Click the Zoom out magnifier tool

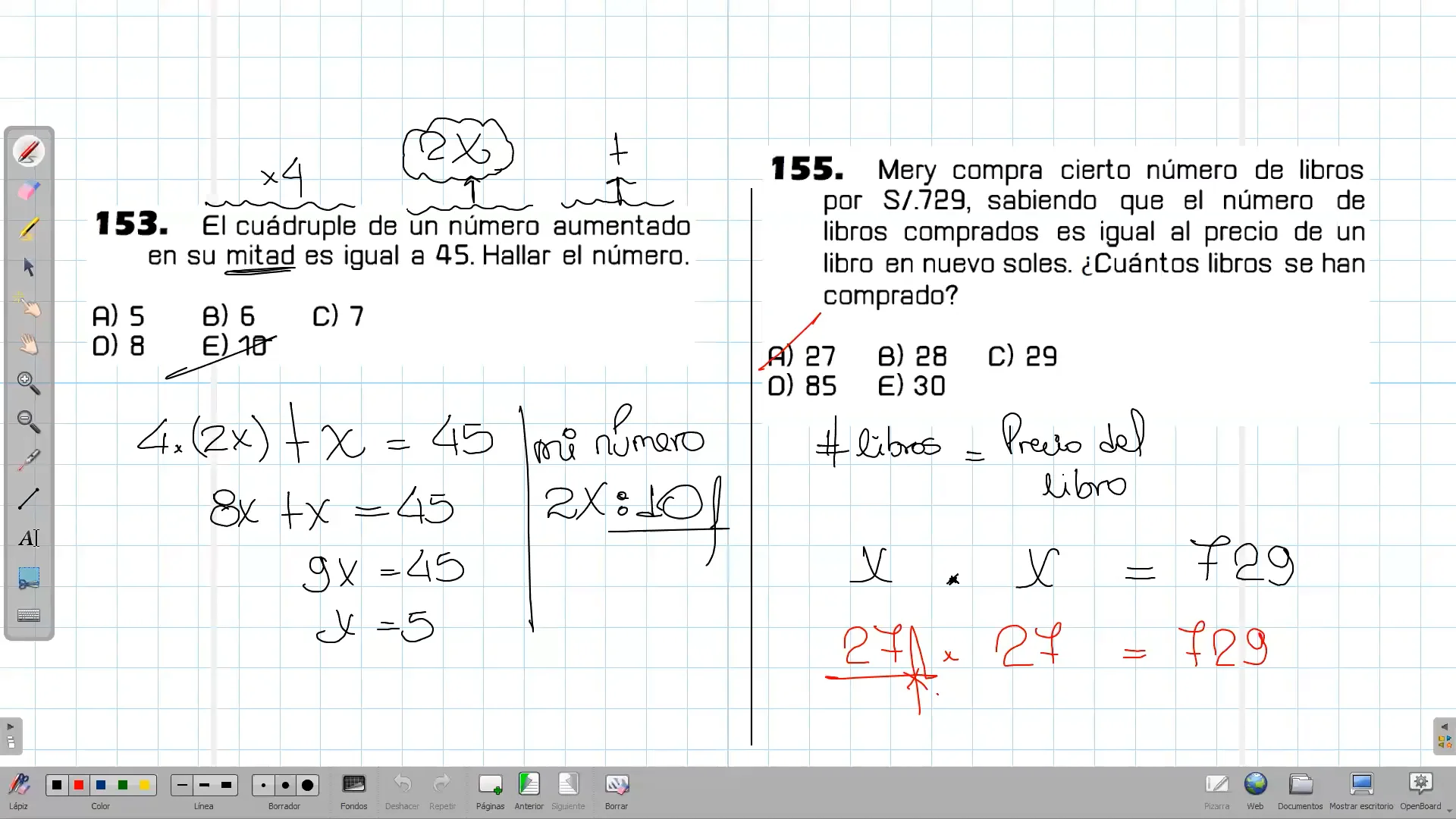click(29, 422)
